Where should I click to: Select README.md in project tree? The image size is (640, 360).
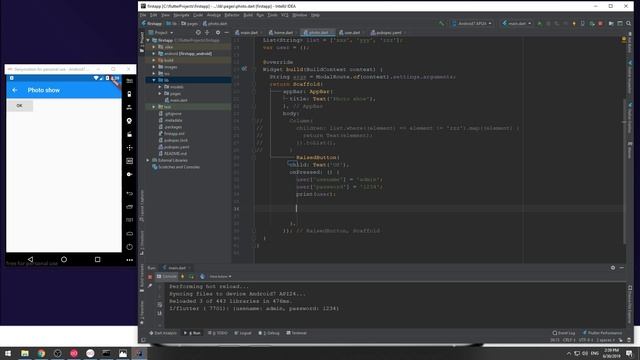click(172, 153)
